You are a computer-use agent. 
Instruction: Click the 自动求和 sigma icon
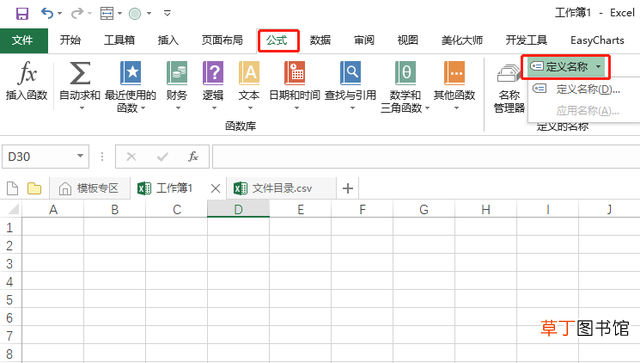click(x=80, y=73)
